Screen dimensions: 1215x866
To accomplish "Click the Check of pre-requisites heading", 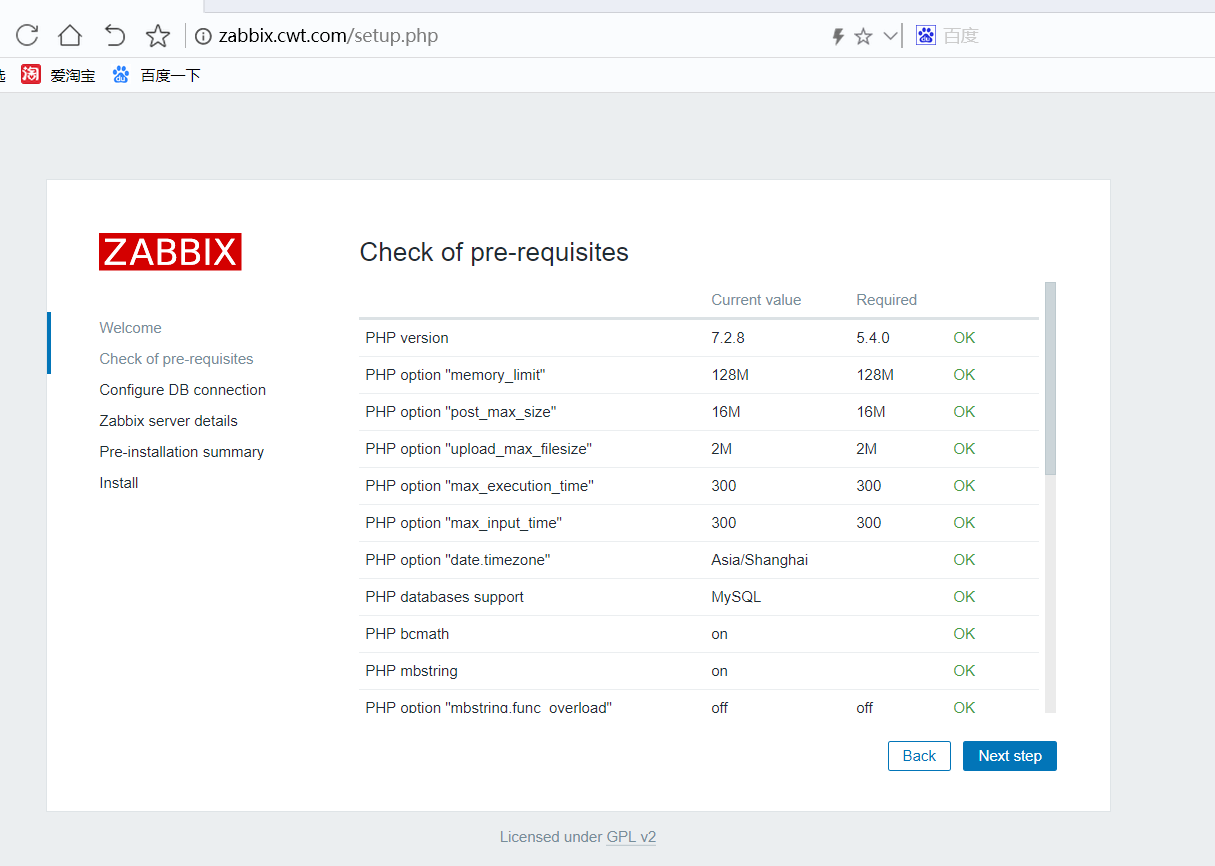I will click(494, 252).
